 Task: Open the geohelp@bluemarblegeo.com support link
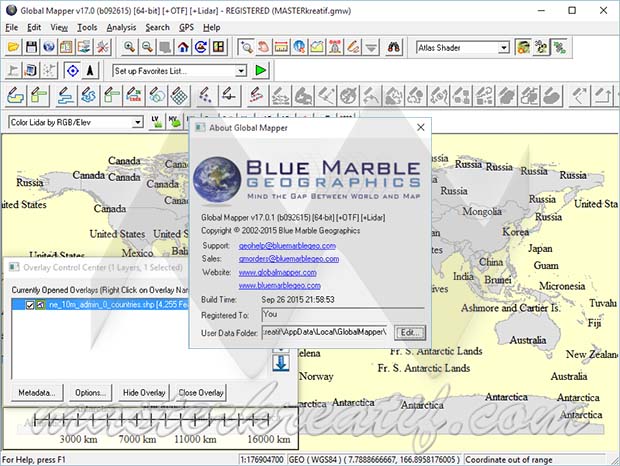[287, 245]
